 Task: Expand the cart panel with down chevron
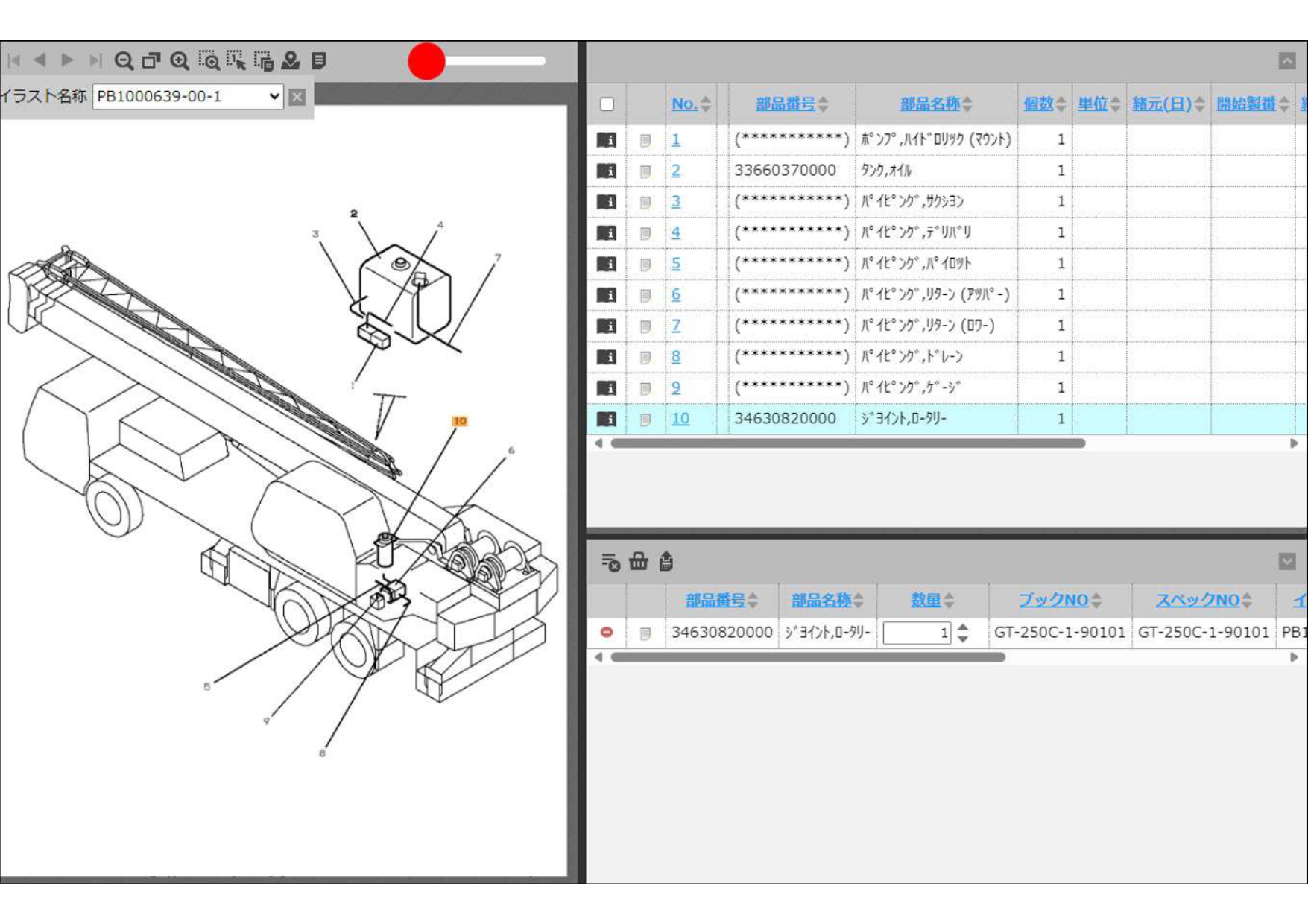coord(1286,561)
